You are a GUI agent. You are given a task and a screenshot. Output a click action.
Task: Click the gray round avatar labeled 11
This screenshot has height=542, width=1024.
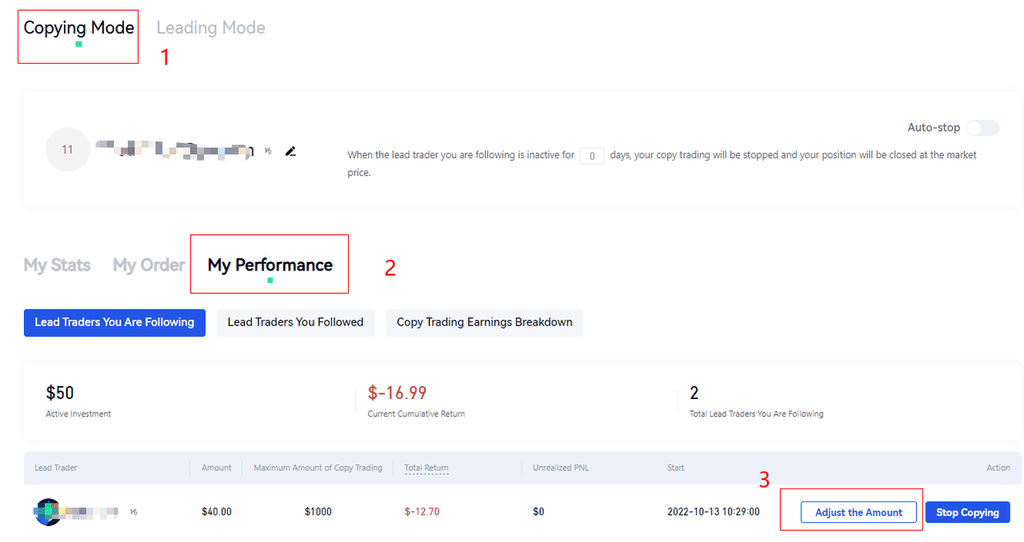pyautogui.click(x=67, y=150)
